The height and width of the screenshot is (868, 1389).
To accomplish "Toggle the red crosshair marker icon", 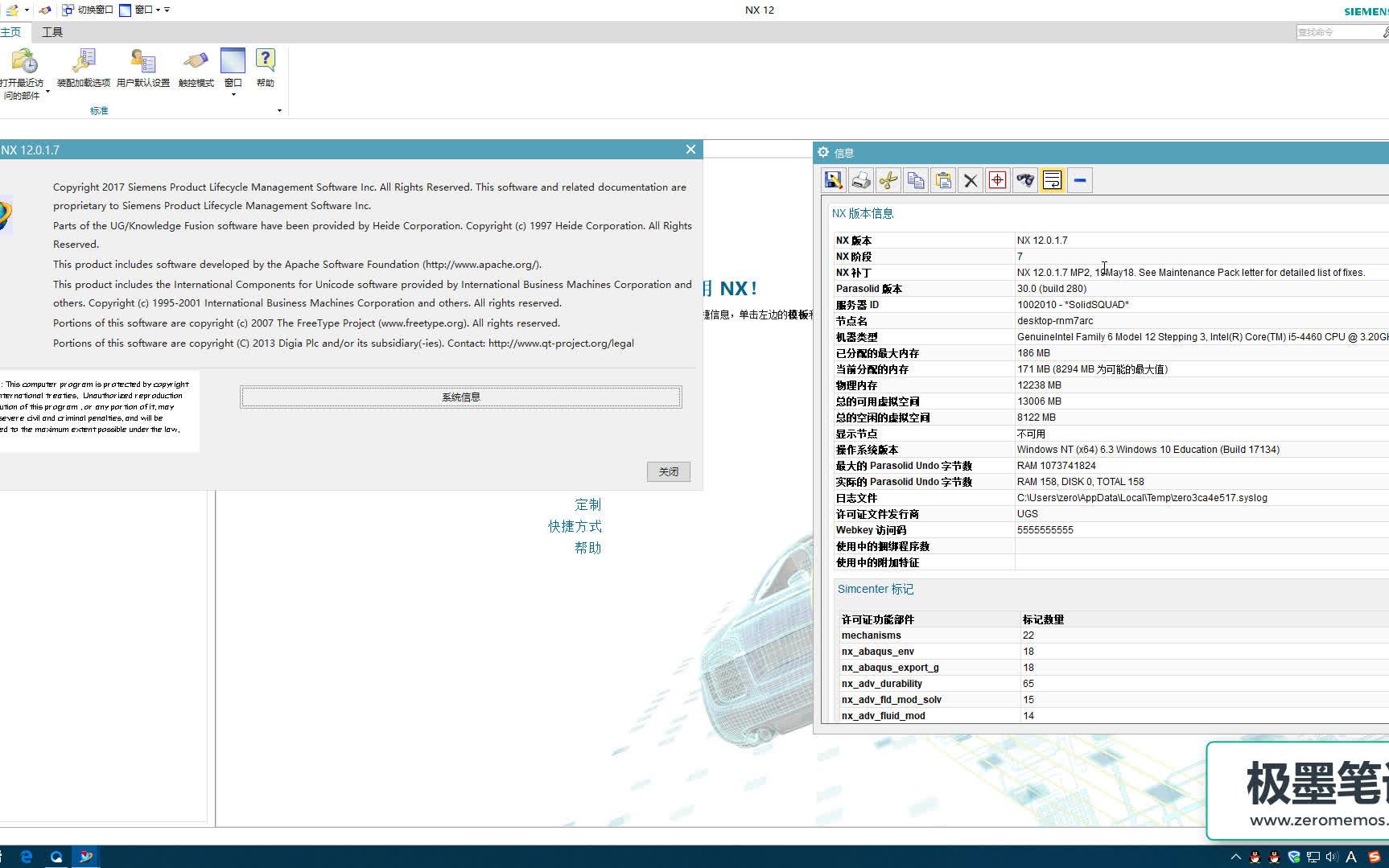I will 997,179.
